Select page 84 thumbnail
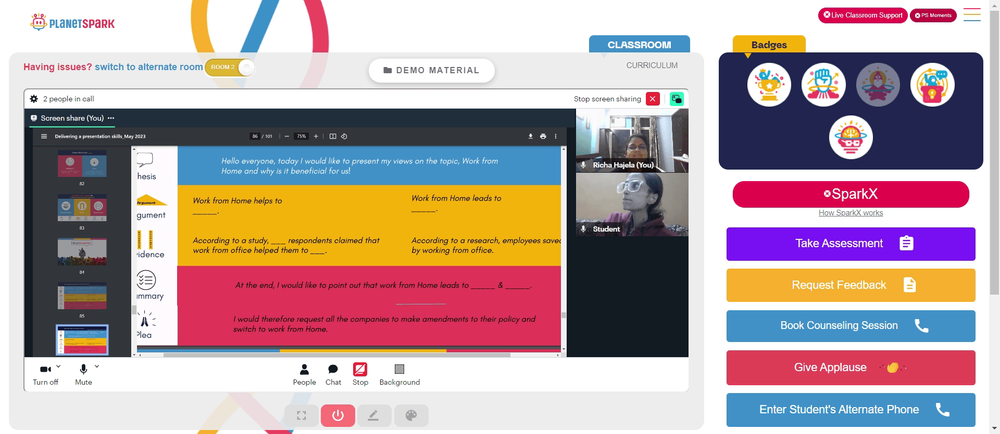Screen dimensions: 1000x434 (x=82, y=252)
